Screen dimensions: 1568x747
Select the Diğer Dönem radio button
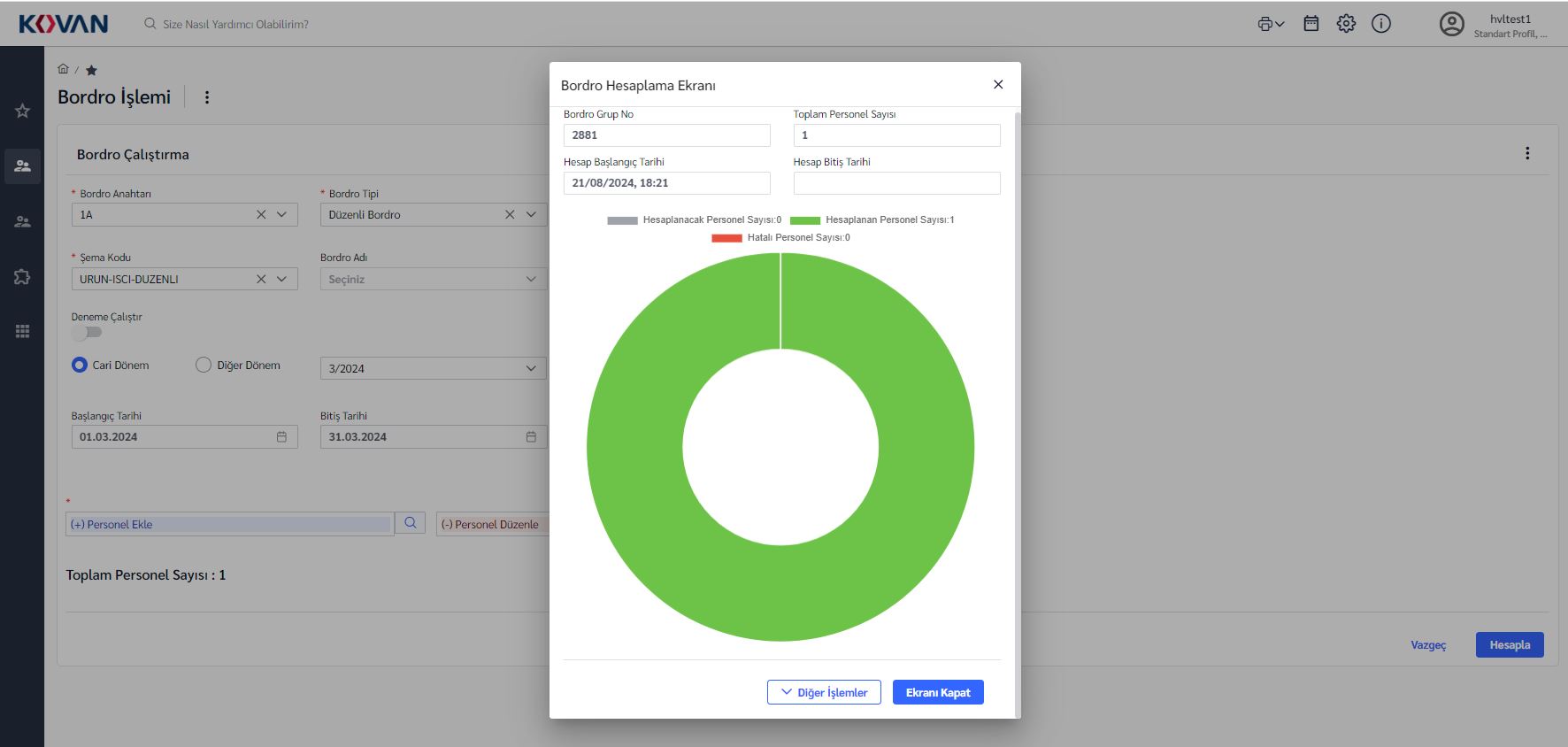(204, 365)
